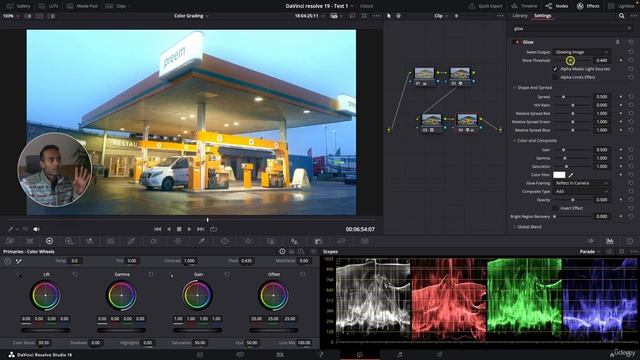
Task: Open the Tracker palette icon
Action: click(x=248, y=241)
